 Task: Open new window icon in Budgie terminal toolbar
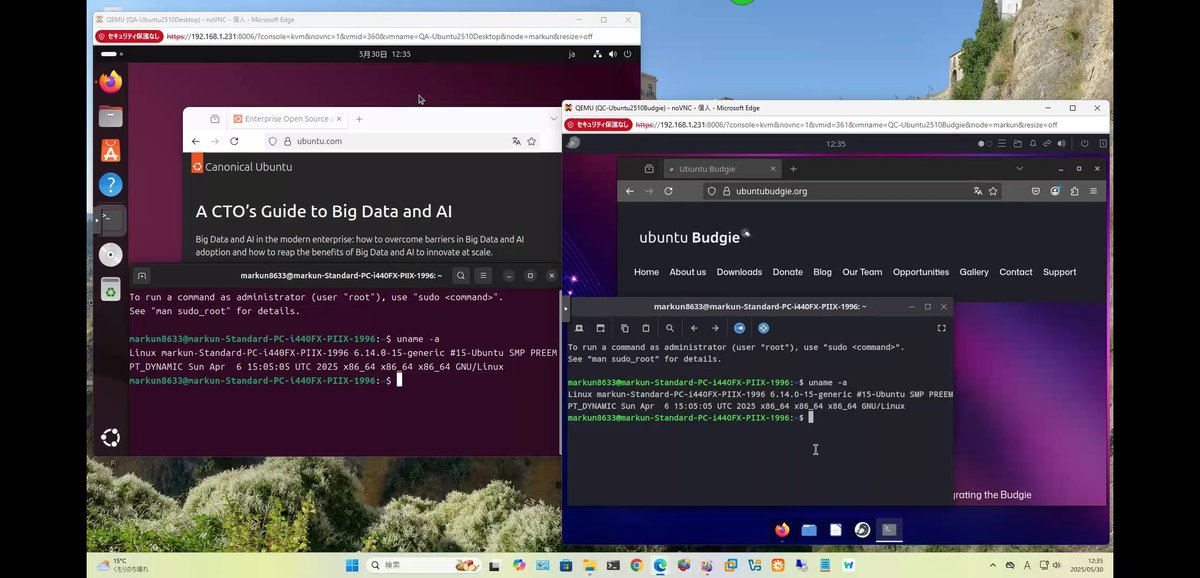[600, 328]
